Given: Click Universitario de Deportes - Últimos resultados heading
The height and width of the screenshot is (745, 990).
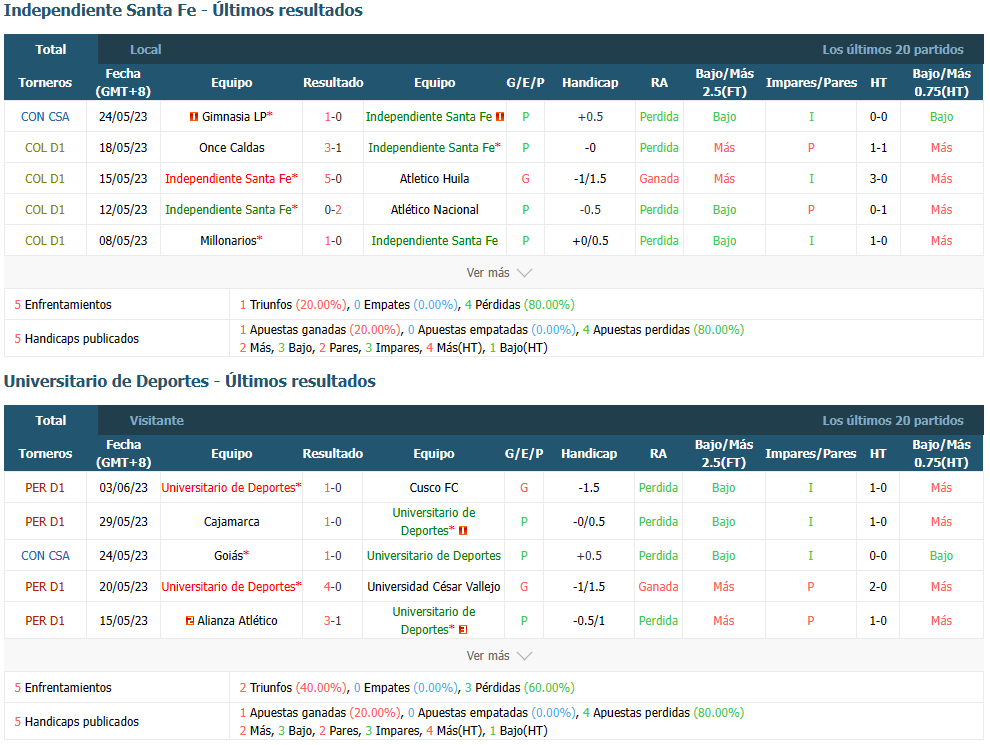Looking at the screenshot, I should (x=189, y=381).
